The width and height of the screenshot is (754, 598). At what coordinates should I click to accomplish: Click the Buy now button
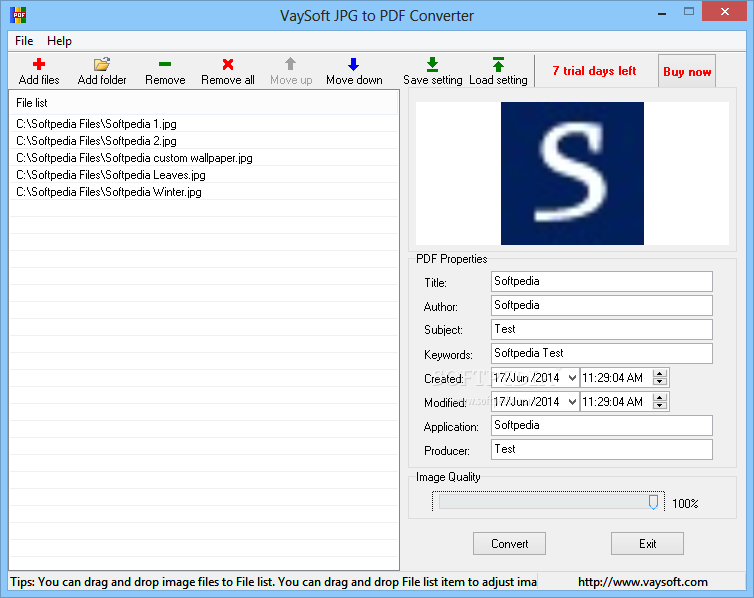coord(687,71)
